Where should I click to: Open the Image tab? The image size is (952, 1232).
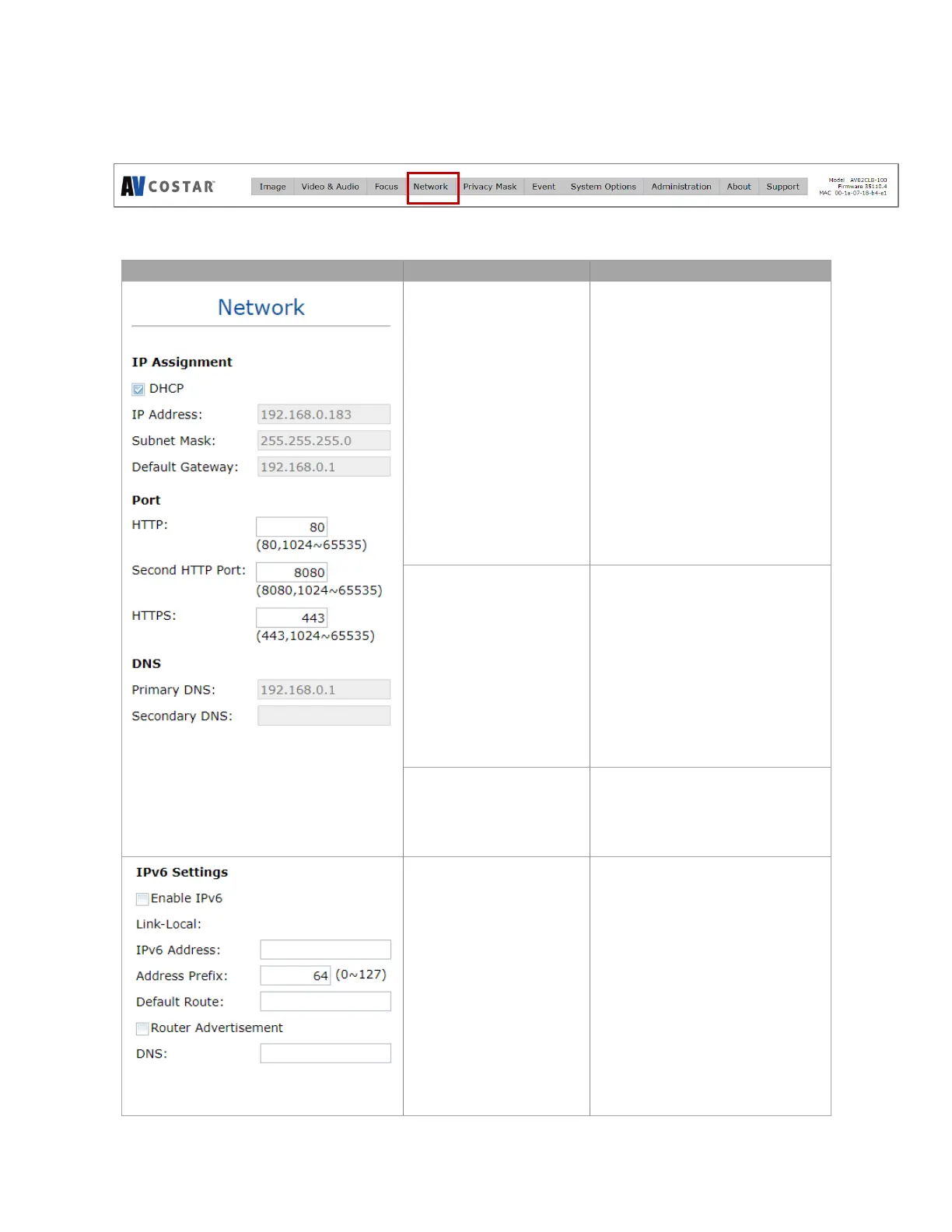click(272, 187)
